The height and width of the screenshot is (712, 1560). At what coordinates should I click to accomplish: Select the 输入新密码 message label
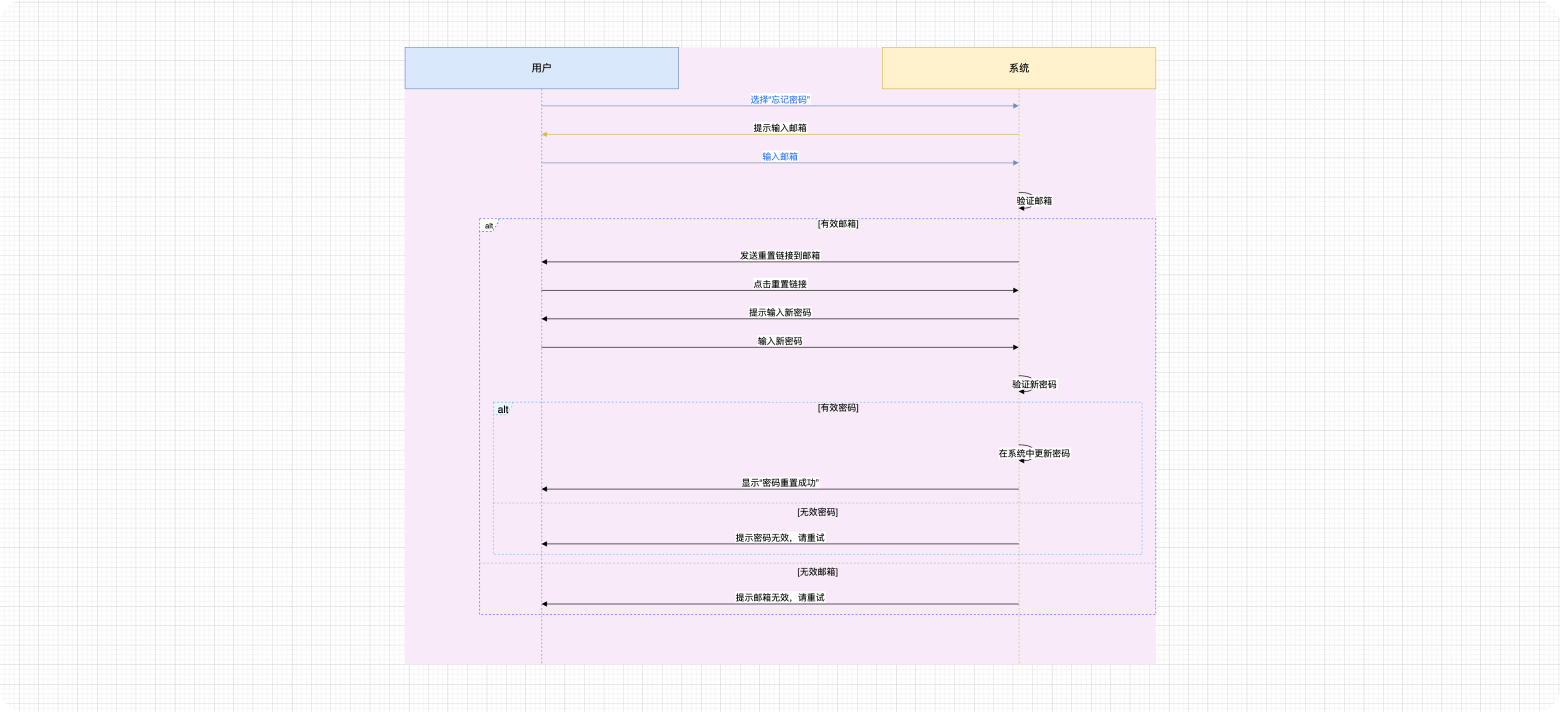point(780,341)
